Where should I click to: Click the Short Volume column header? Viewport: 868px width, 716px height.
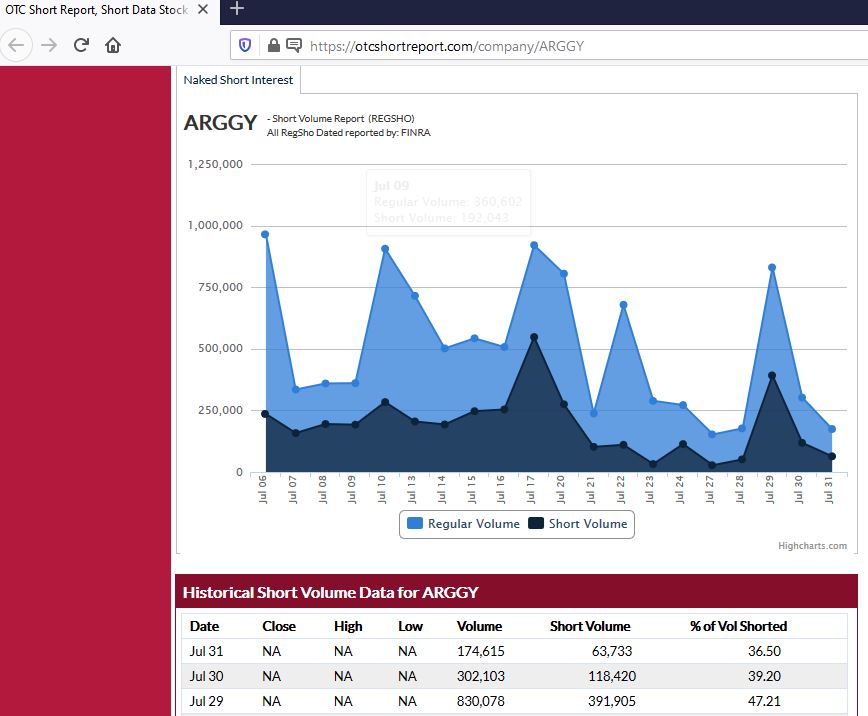tap(590, 626)
